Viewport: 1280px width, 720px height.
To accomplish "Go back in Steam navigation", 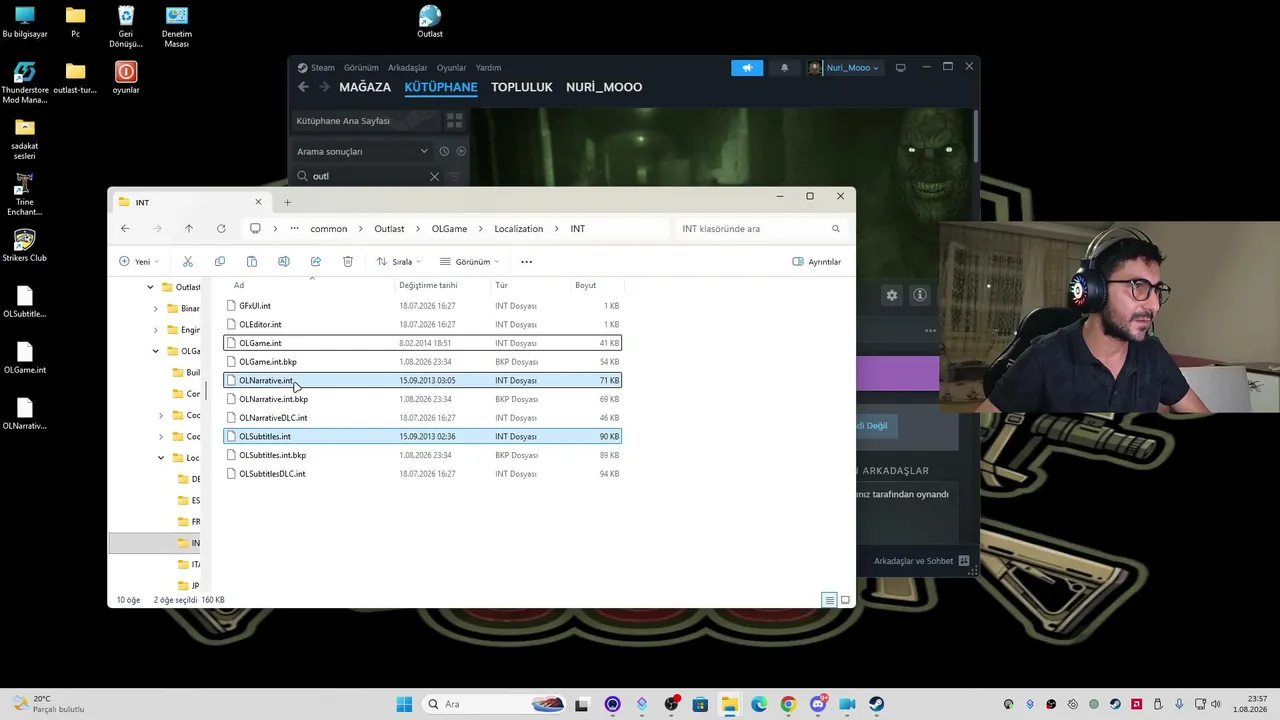I will 304,87.
